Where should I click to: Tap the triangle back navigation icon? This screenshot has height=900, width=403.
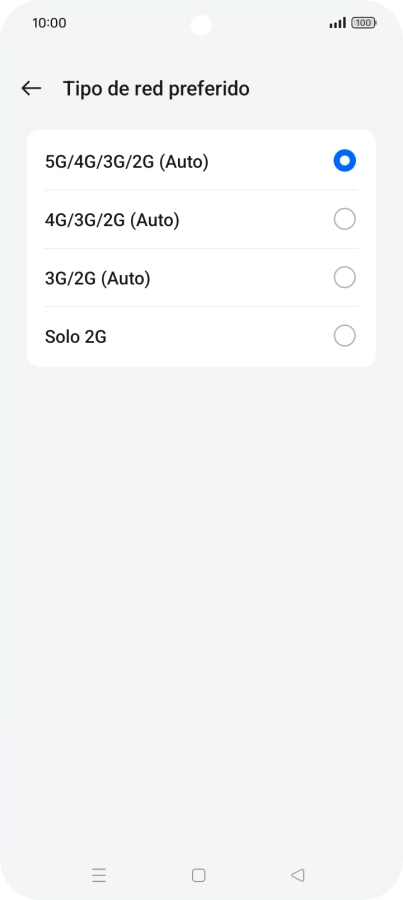[x=297, y=875]
